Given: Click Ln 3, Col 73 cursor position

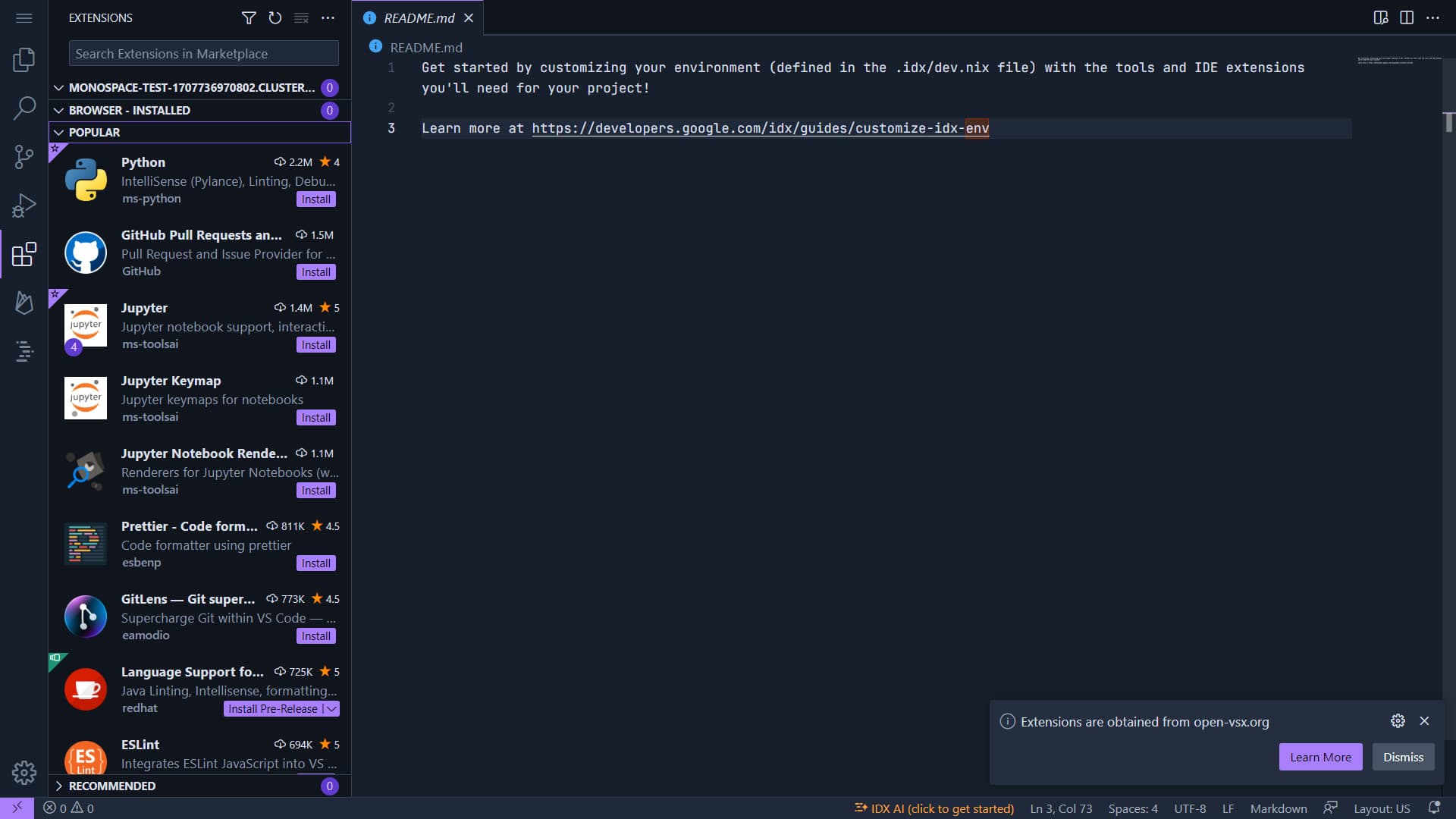Looking at the screenshot, I should pos(1061,808).
